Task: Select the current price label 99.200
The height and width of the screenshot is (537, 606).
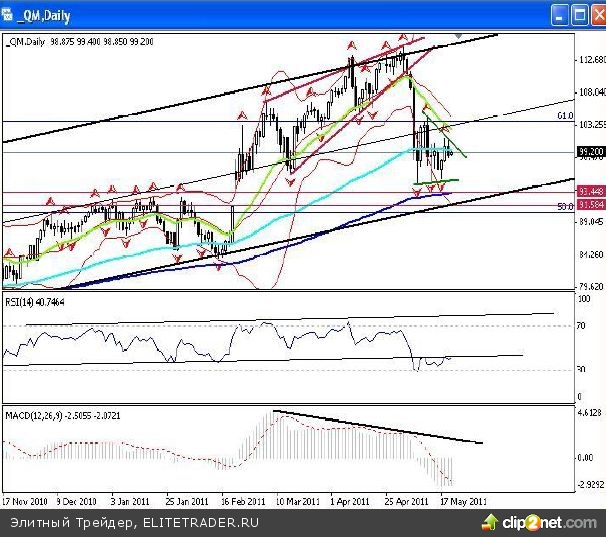Action: coord(590,152)
